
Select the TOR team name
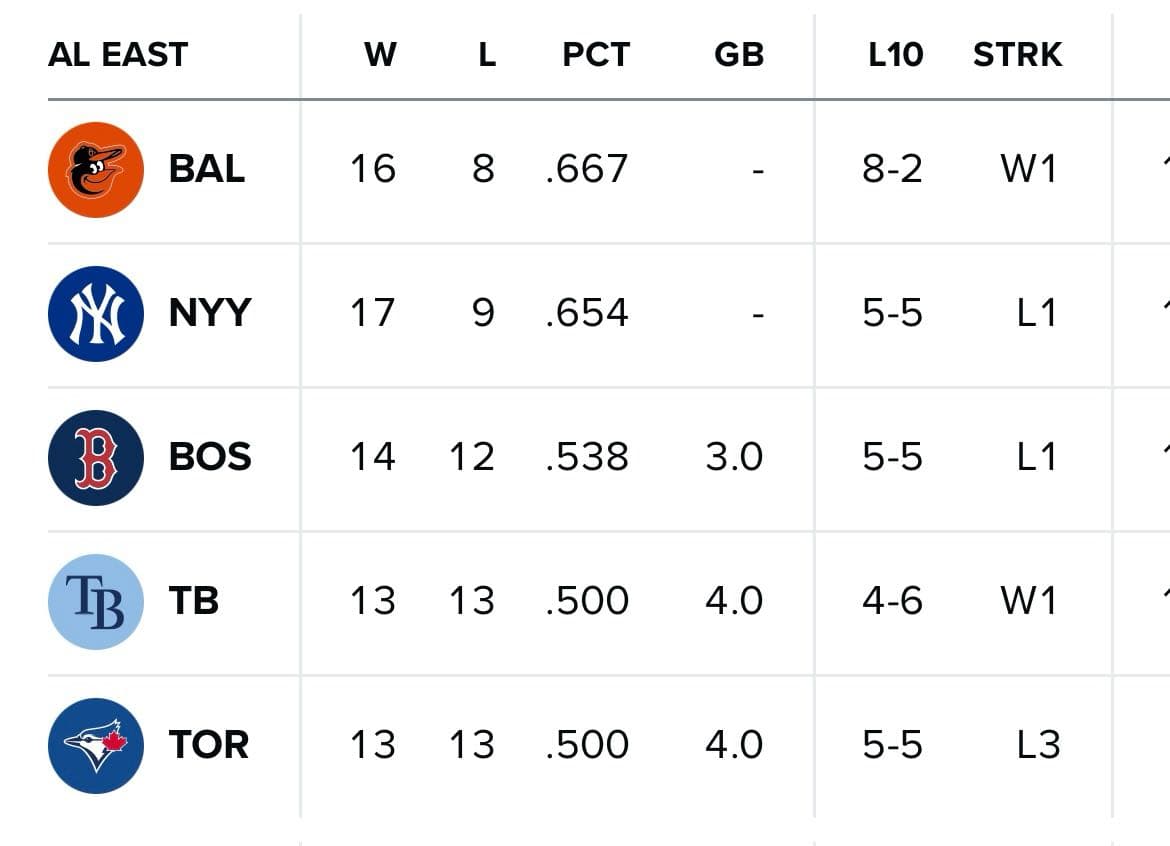pos(209,746)
